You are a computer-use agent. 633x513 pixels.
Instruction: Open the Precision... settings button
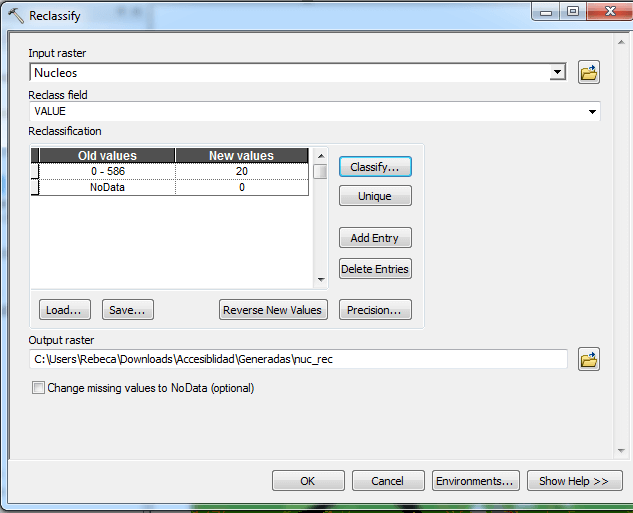[x=375, y=310]
